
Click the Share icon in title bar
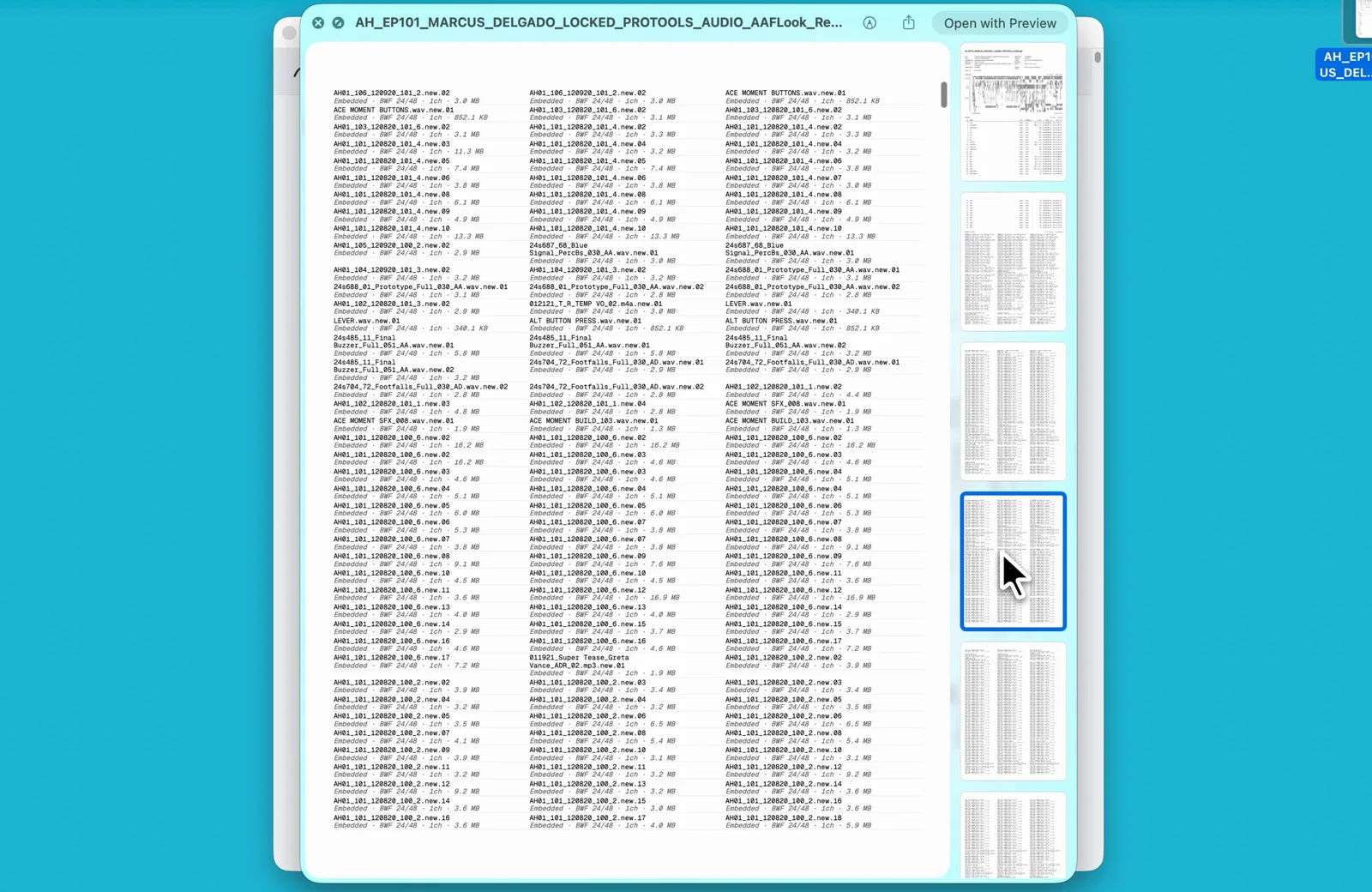[909, 23]
